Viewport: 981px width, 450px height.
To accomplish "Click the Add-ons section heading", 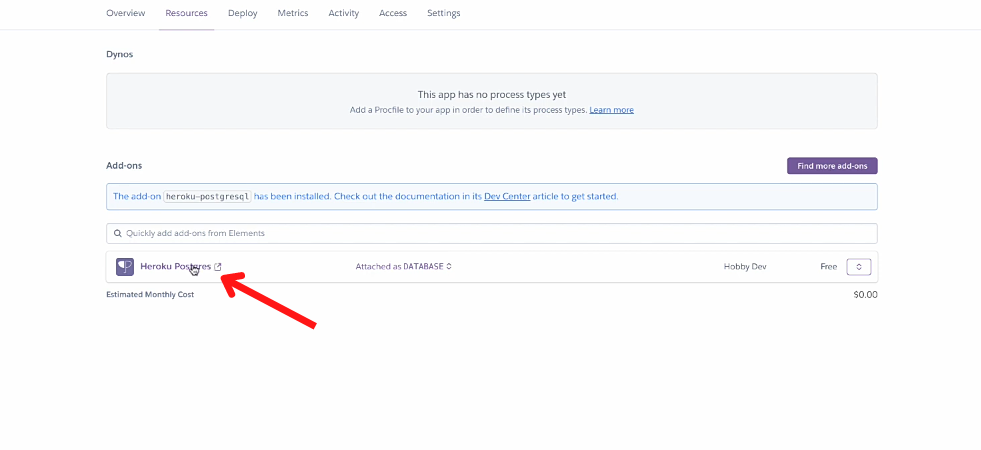I will (124, 166).
